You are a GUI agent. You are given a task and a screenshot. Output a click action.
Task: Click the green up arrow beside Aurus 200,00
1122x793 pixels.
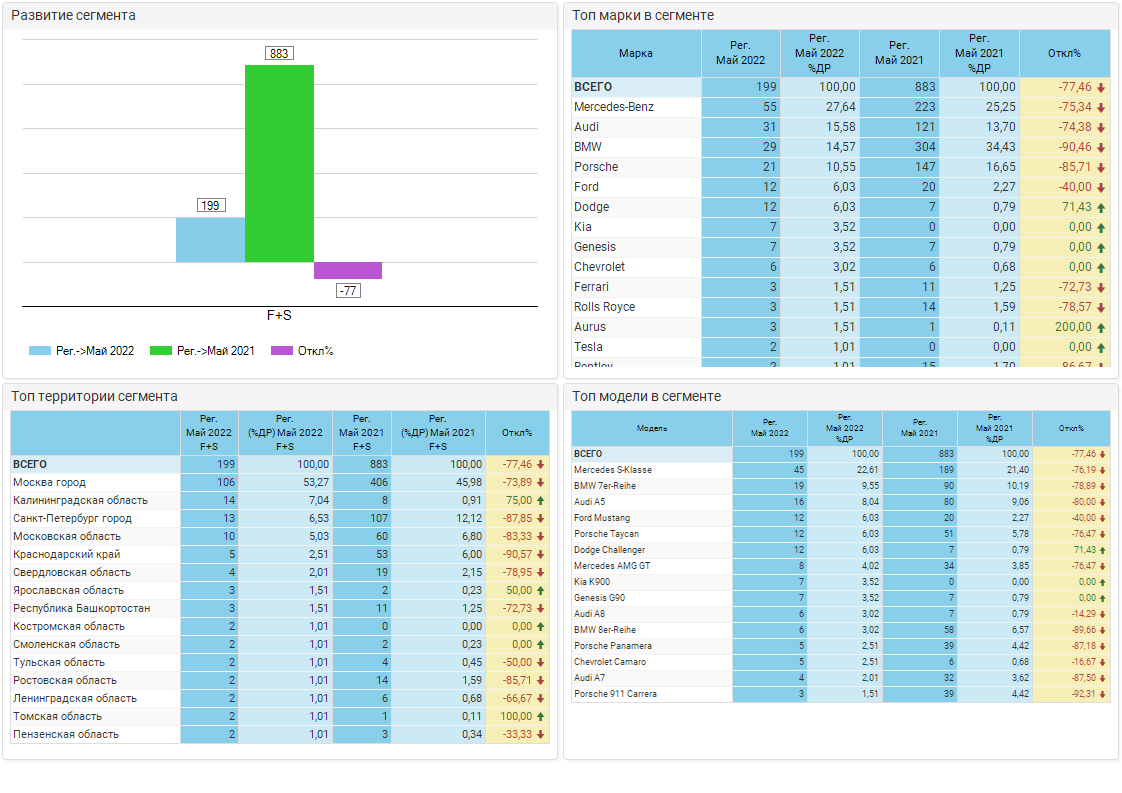click(x=1101, y=327)
